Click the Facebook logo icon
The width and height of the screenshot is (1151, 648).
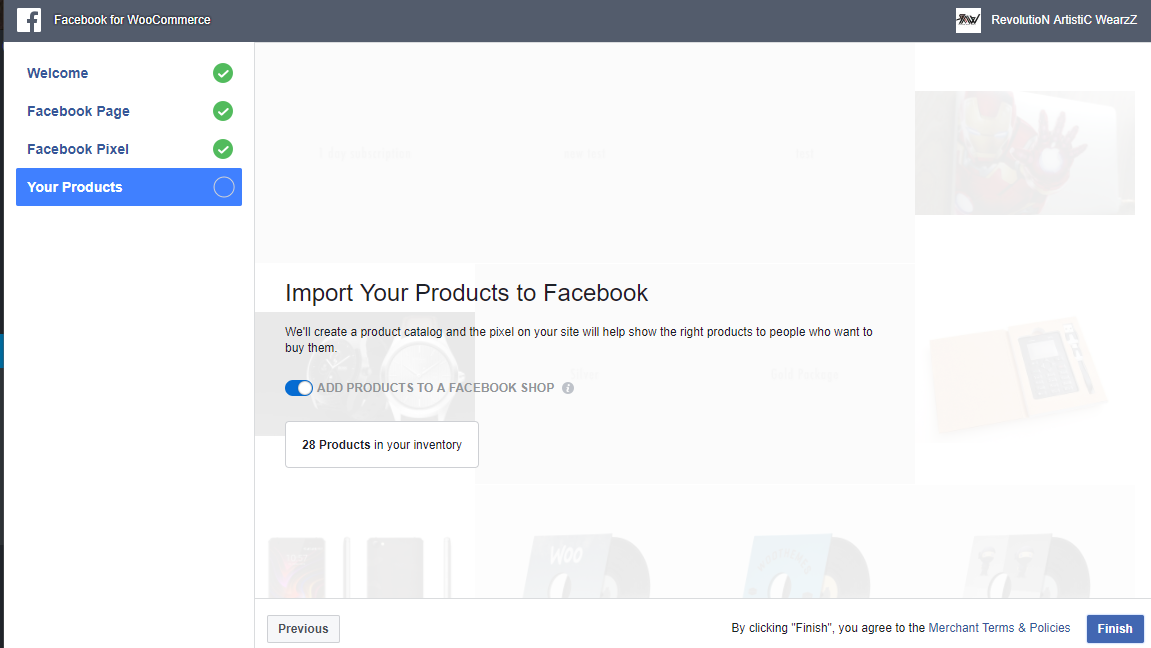point(29,20)
